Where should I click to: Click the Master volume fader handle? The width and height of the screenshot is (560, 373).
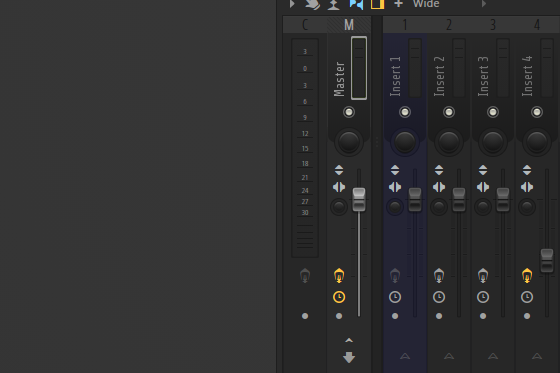coord(359,199)
